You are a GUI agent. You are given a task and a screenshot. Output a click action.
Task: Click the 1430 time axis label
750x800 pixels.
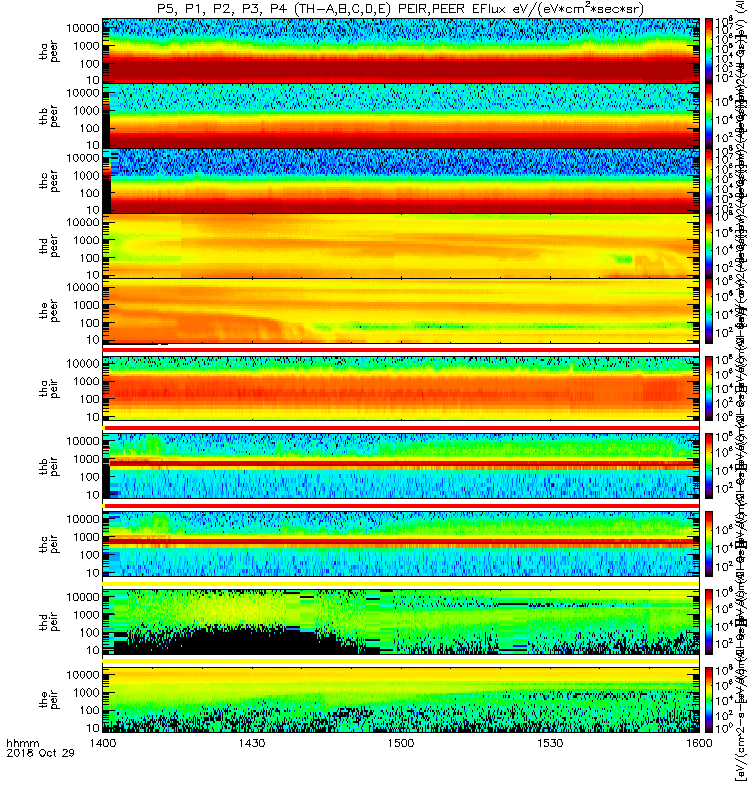pos(252,743)
